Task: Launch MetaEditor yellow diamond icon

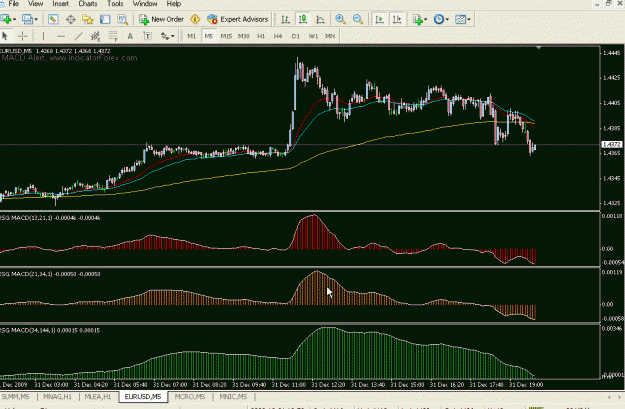Action: click(195, 19)
